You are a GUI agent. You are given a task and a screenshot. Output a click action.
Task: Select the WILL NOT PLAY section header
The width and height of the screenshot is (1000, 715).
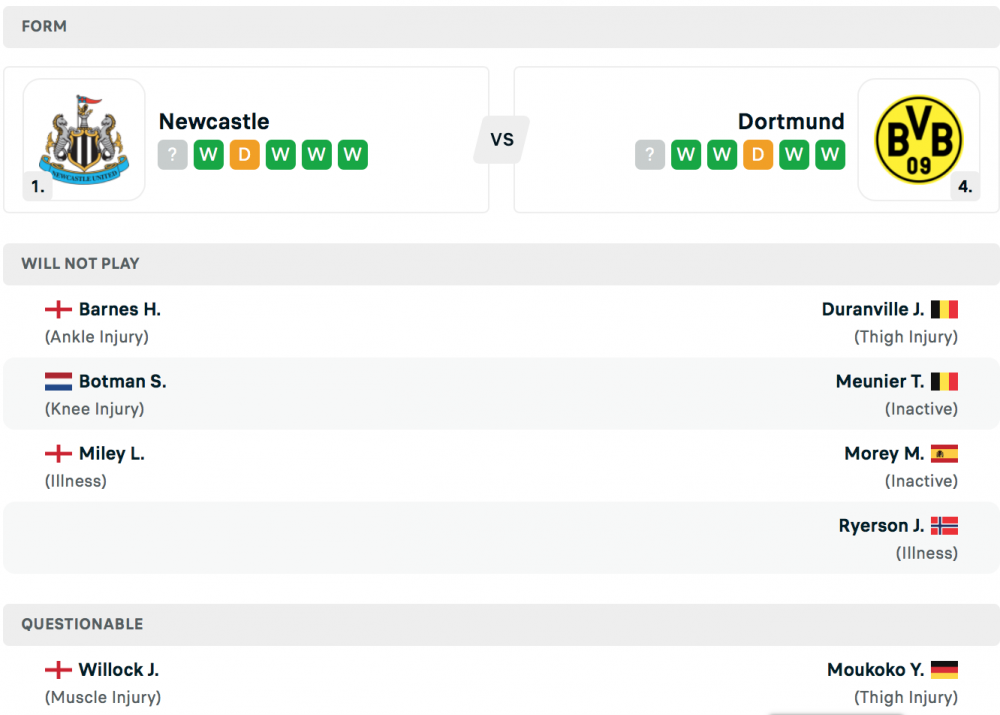pyautogui.click(x=501, y=264)
